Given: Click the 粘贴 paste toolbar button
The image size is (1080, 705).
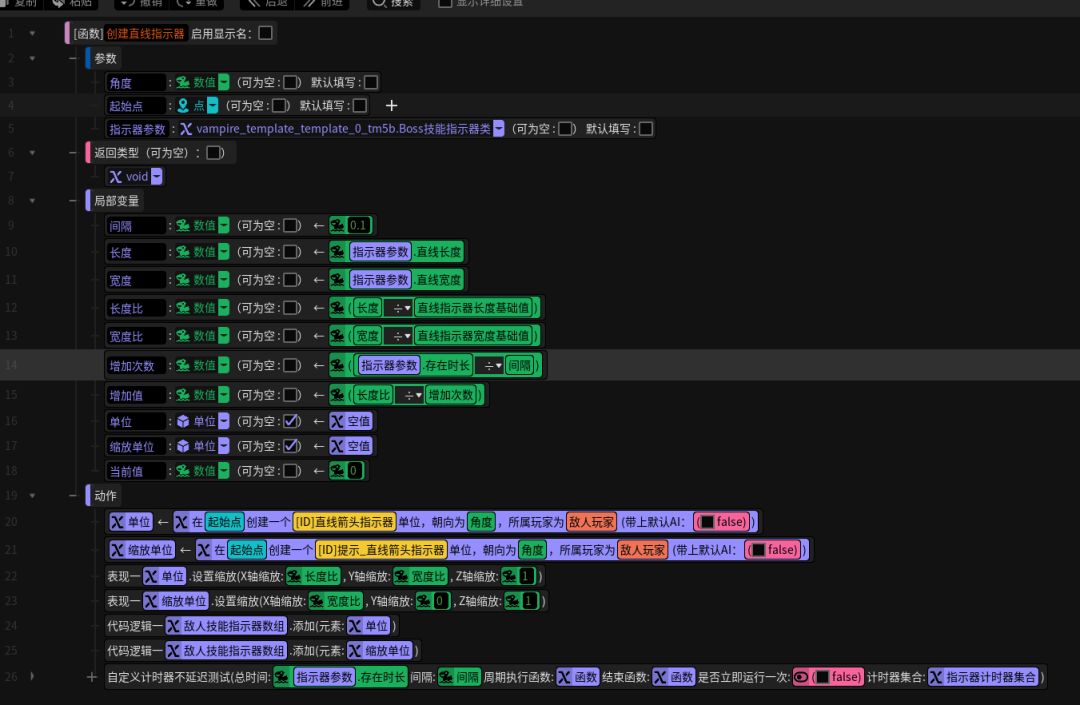Looking at the screenshot, I should pyautogui.click(x=72, y=3).
